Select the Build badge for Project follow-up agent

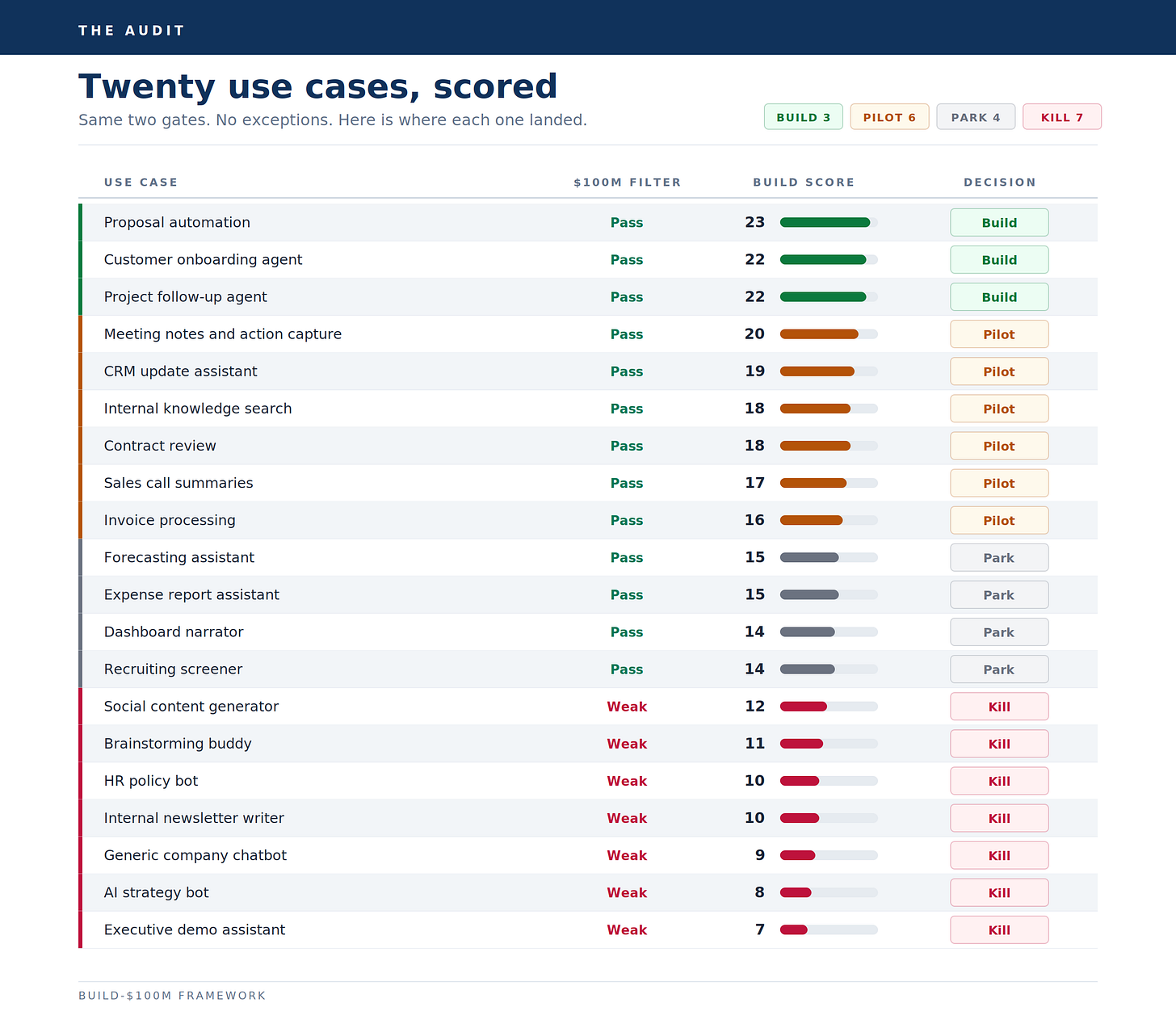click(999, 297)
